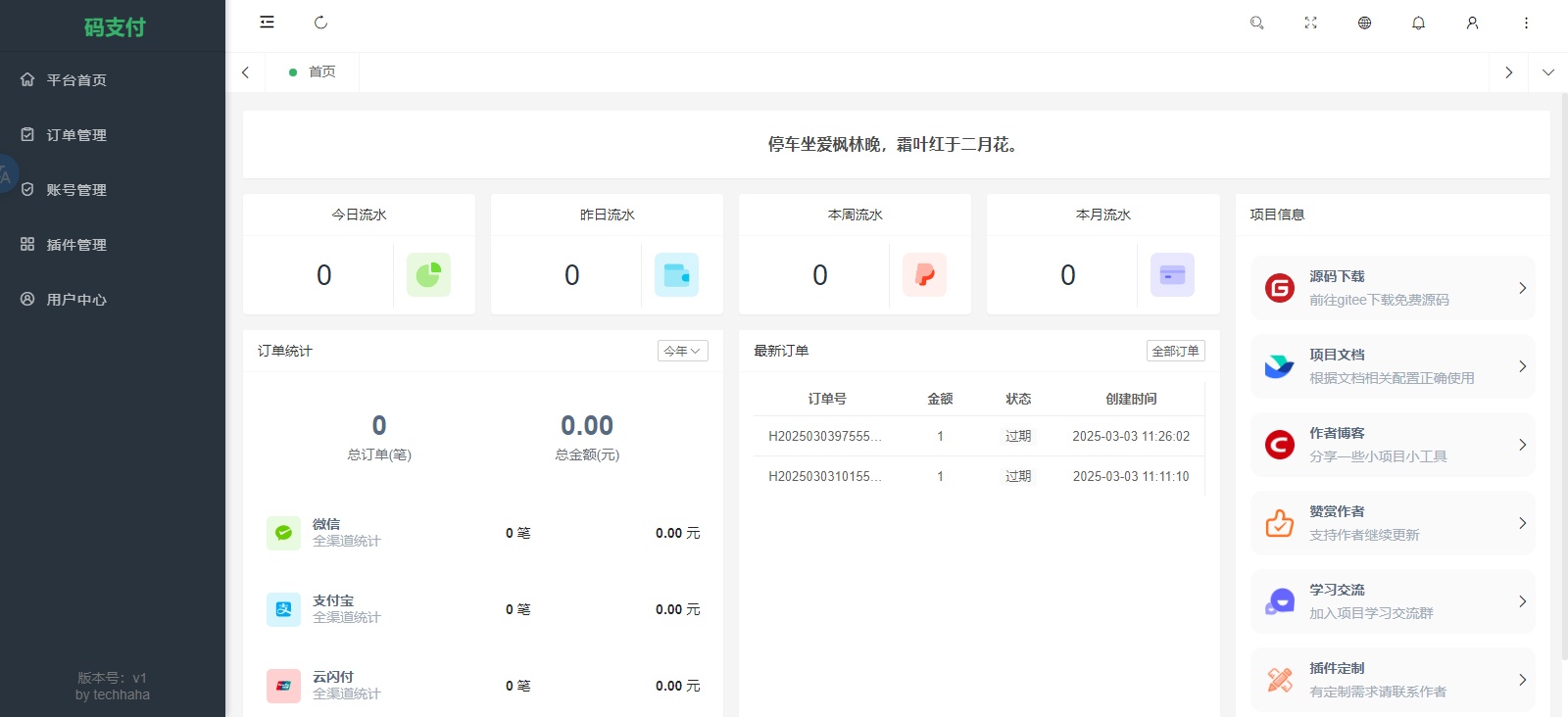The height and width of the screenshot is (717, 1568).
Task: Open the tab options down chevron
Action: 1547,72
